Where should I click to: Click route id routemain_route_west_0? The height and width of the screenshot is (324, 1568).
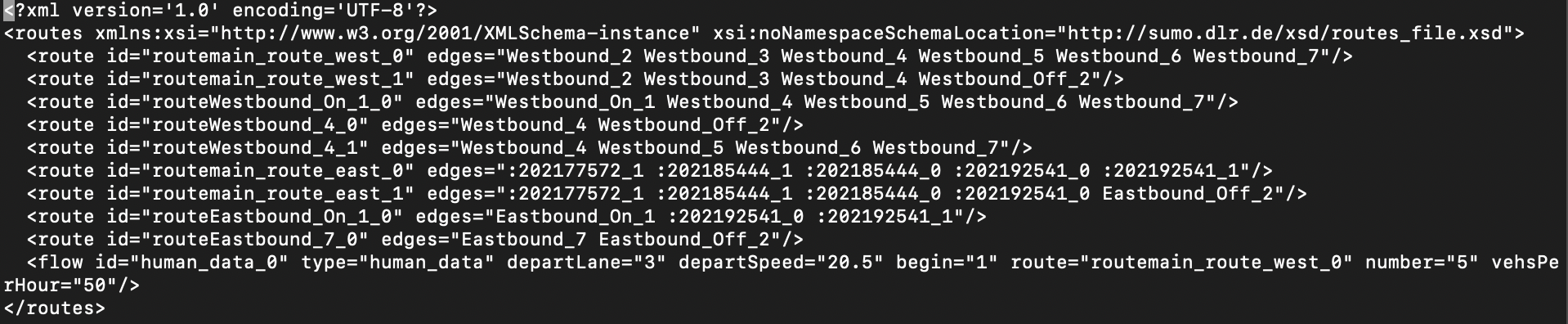278,56
